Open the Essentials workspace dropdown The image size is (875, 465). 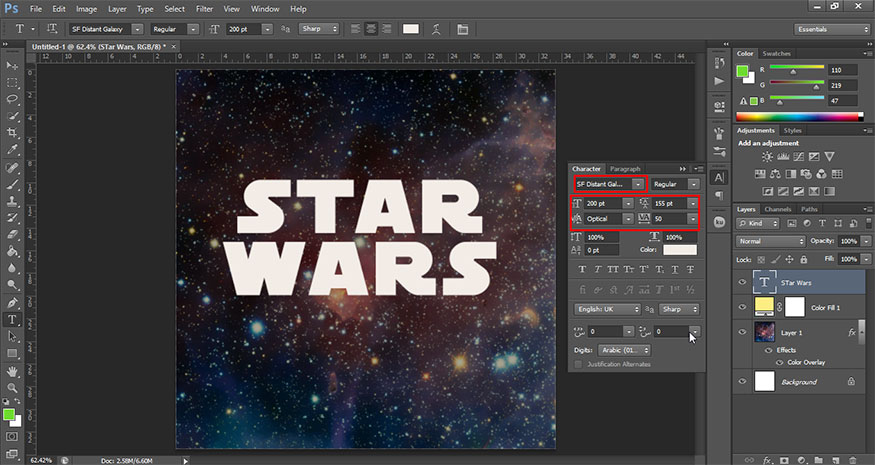pyautogui.click(x=831, y=29)
